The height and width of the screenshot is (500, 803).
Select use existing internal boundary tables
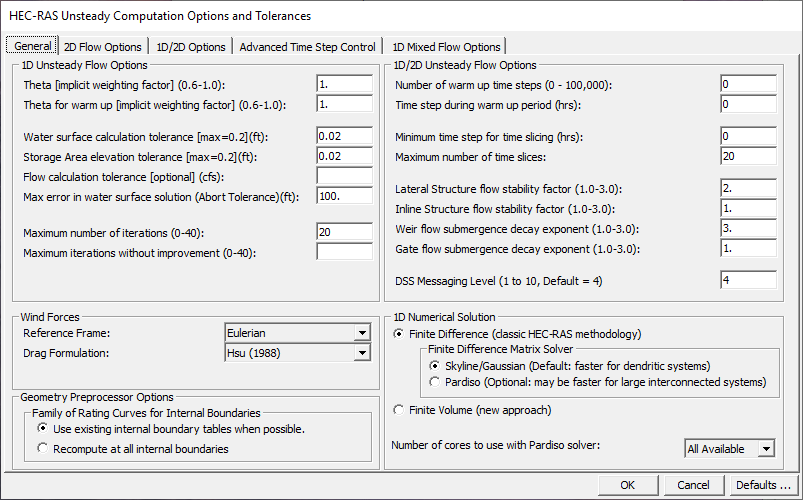(x=171, y=429)
